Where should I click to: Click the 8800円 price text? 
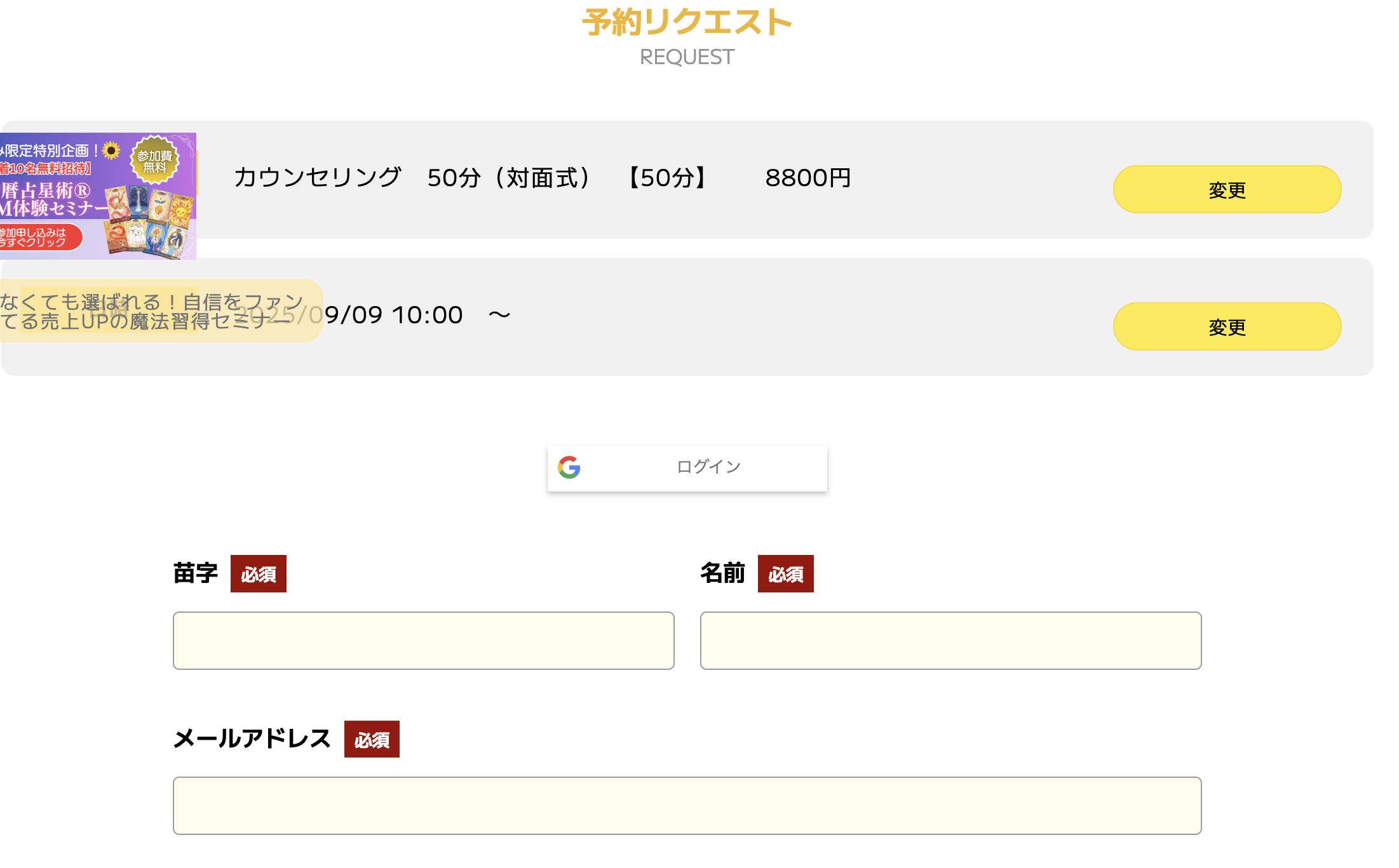(x=808, y=178)
